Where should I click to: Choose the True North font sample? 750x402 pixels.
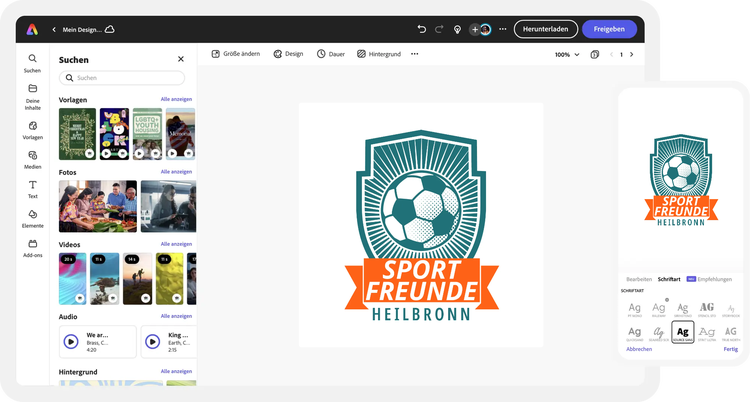coord(731,333)
